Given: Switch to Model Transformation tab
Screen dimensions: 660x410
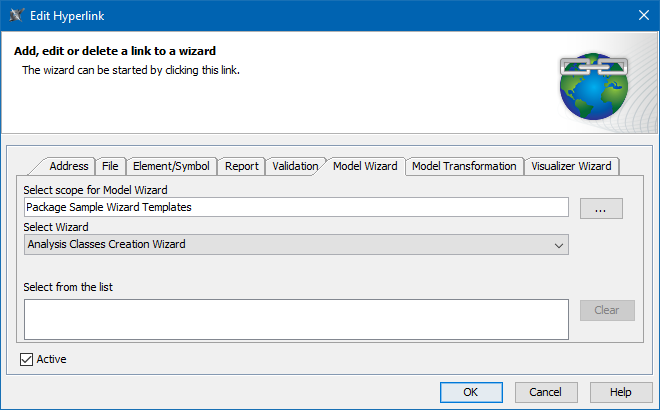Looking at the screenshot, I should tap(464, 166).
